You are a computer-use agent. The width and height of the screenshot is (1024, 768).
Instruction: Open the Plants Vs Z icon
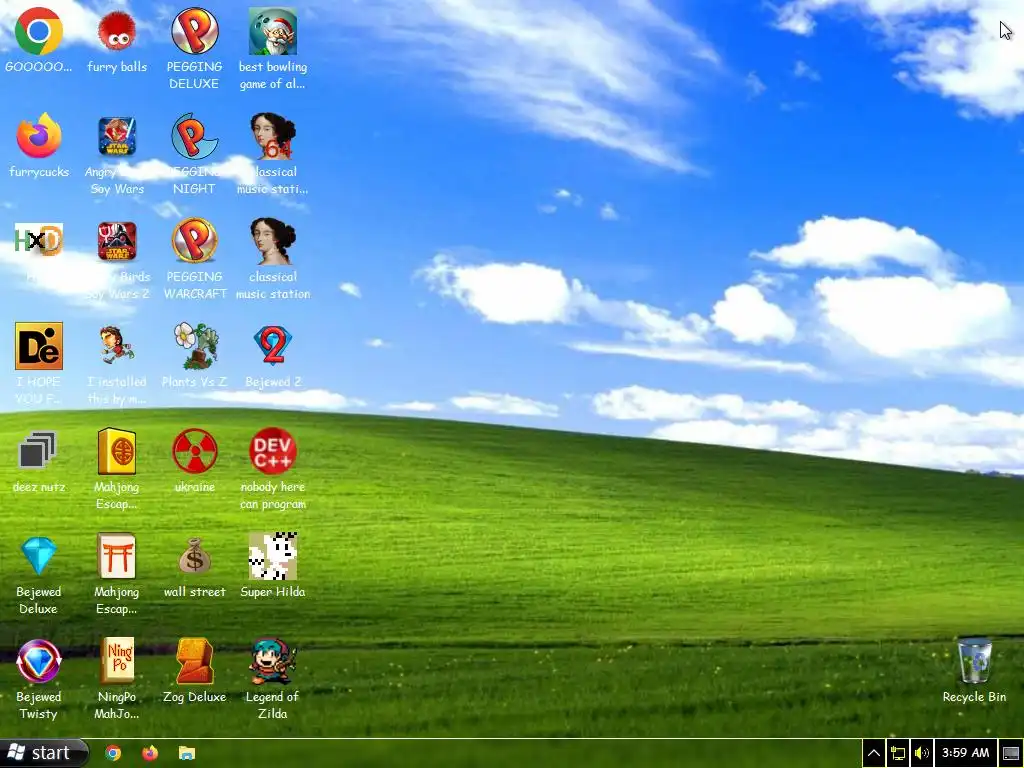[x=195, y=345]
